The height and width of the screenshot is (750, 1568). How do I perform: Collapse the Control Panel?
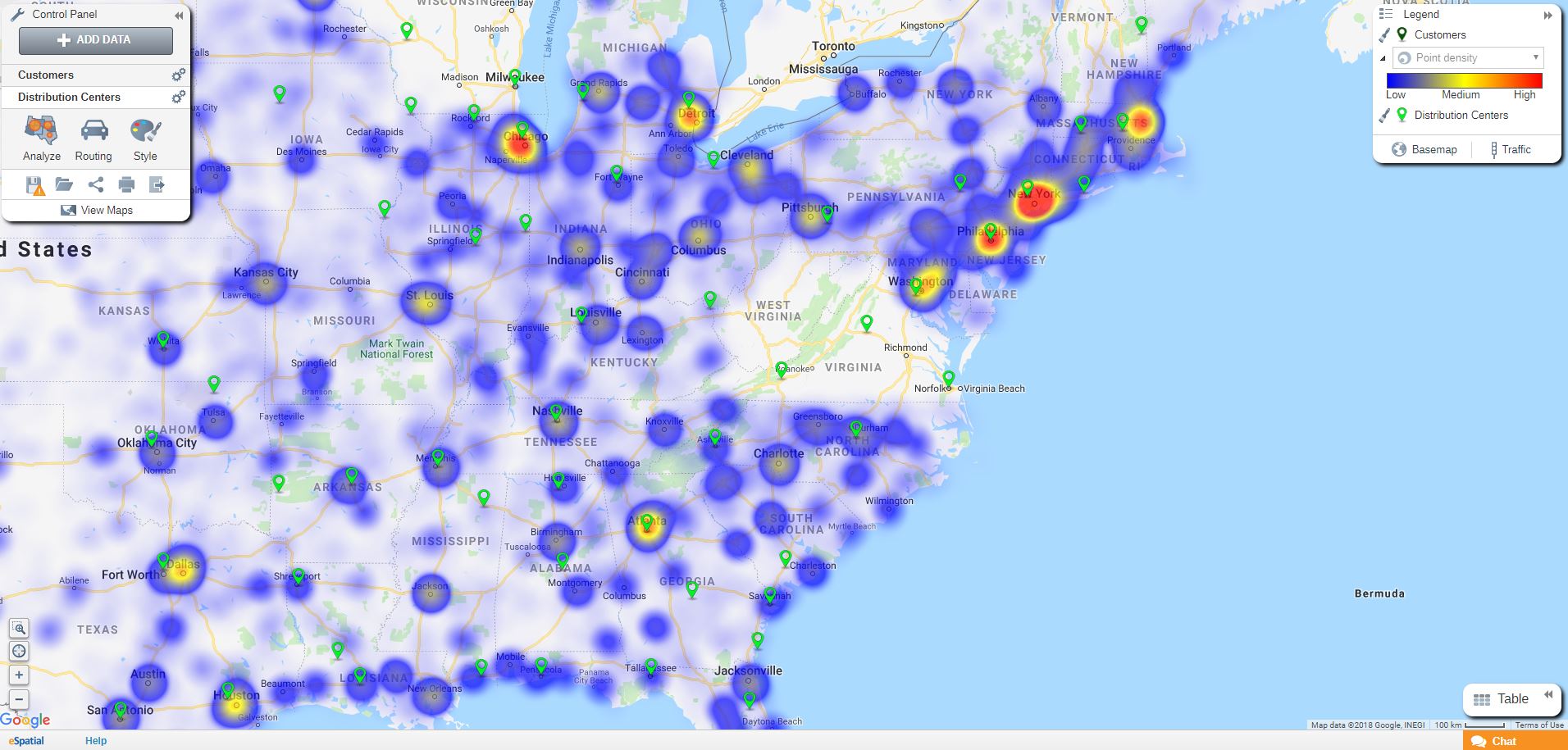[x=179, y=15]
